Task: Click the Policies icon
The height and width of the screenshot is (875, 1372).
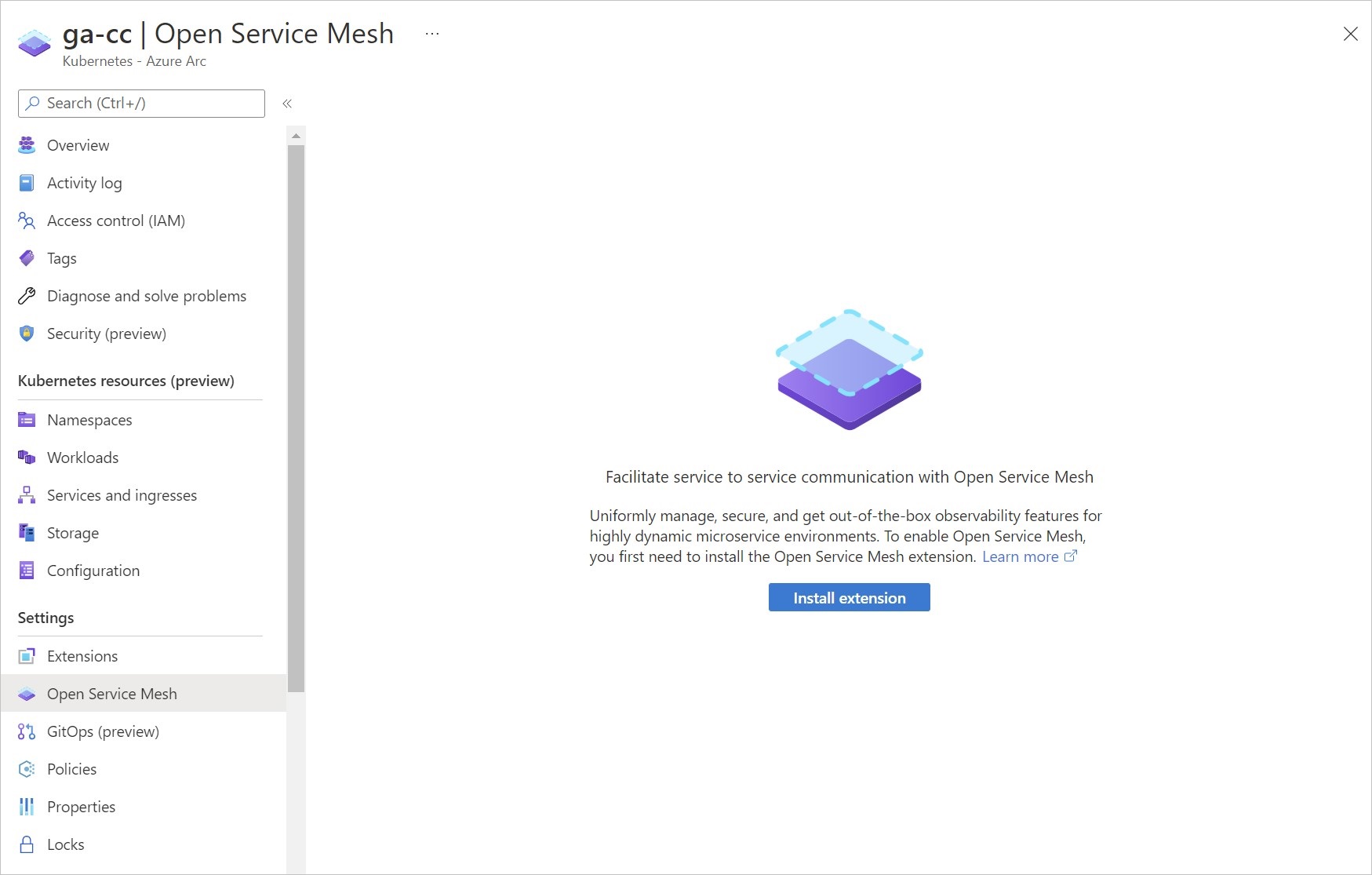Action: (27, 769)
